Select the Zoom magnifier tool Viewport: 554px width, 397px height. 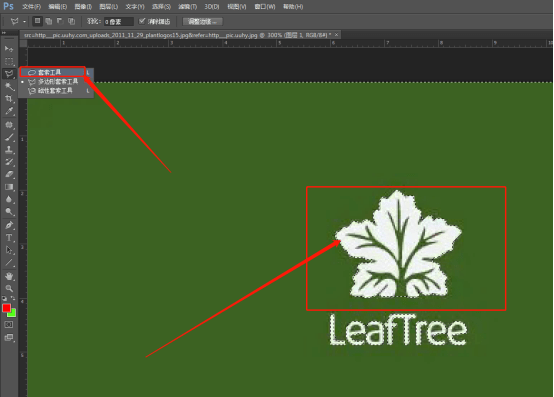click(9, 288)
